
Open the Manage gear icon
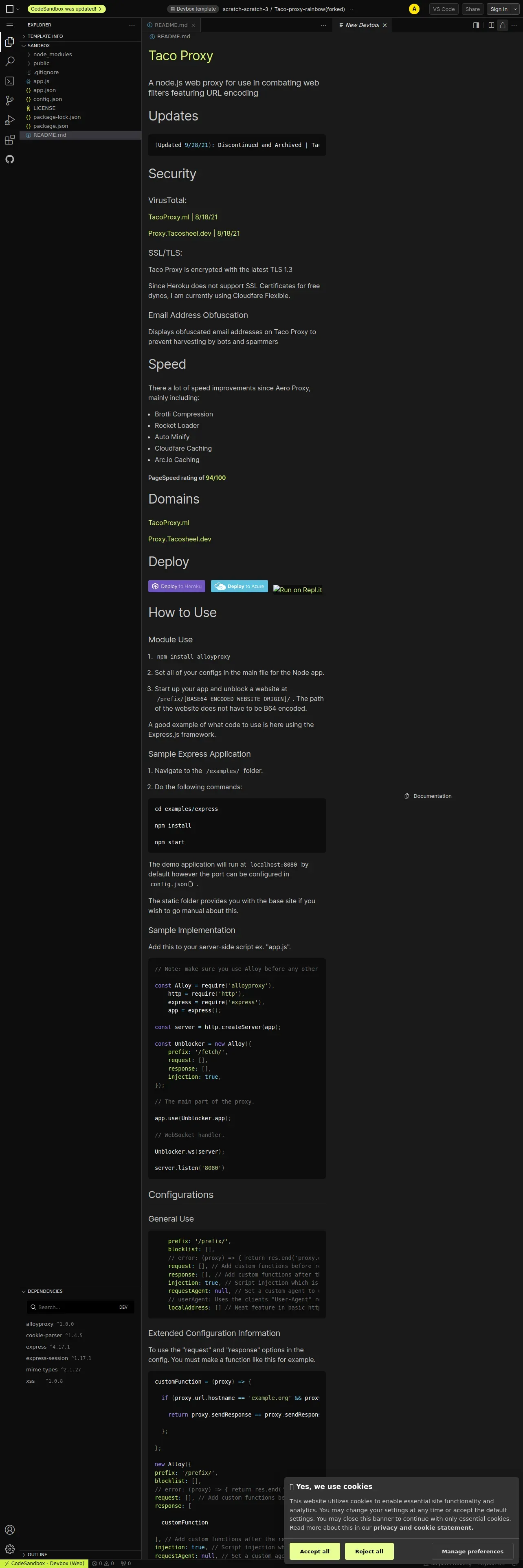10,1549
